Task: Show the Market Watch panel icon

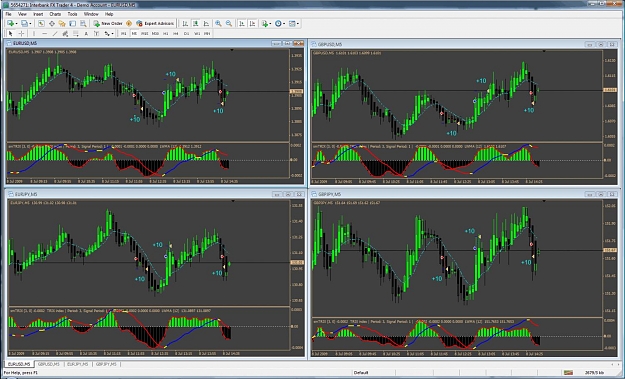Action: point(41,24)
